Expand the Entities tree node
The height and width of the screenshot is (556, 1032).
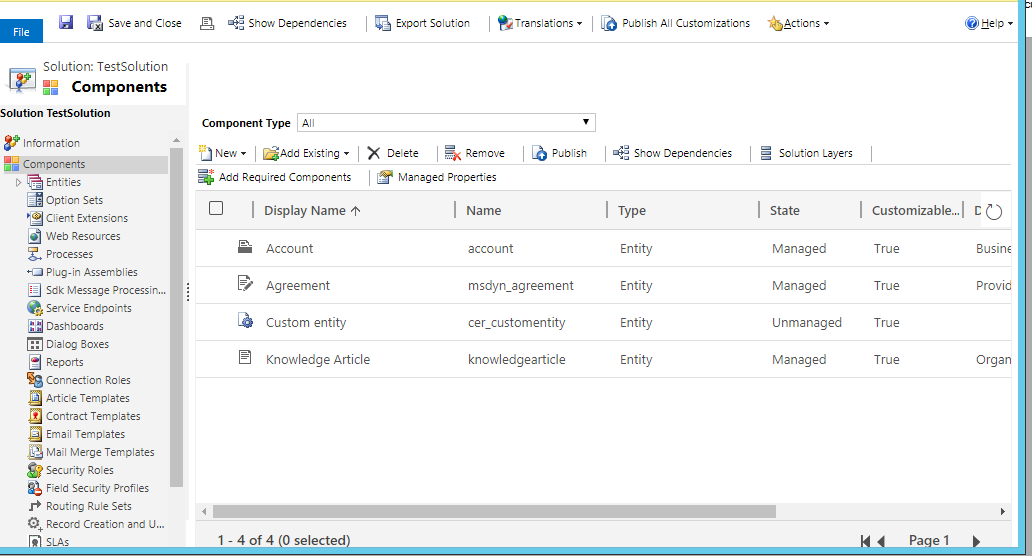coord(18,182)
